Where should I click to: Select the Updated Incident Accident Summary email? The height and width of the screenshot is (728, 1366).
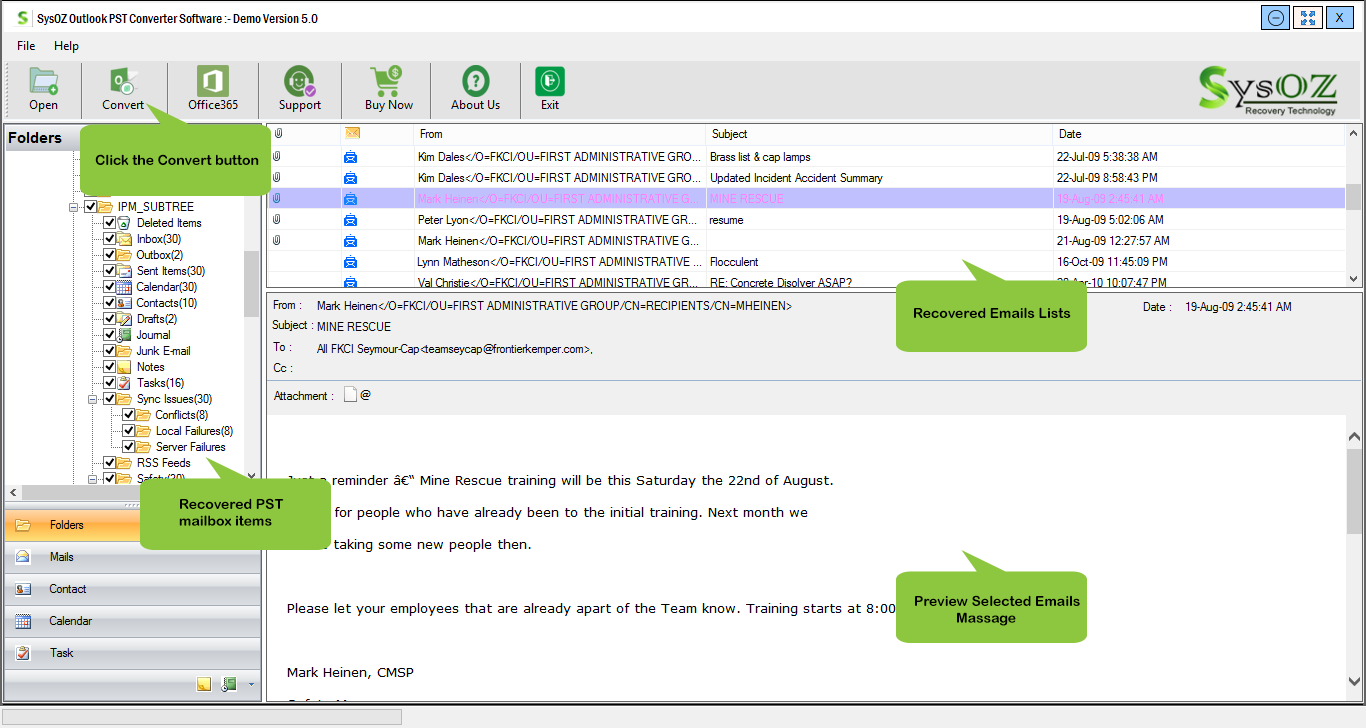tap(806, 178)
